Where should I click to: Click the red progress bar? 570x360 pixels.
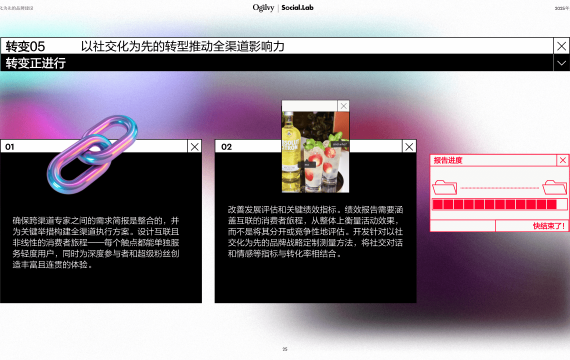tap(499, 204)
